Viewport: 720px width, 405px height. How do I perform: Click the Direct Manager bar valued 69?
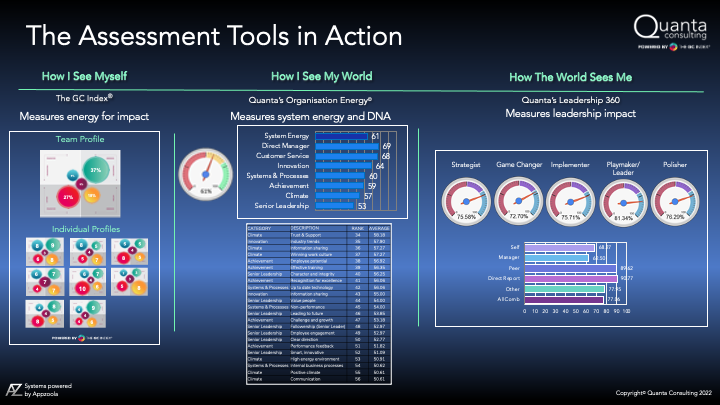[x=348, y=146]
